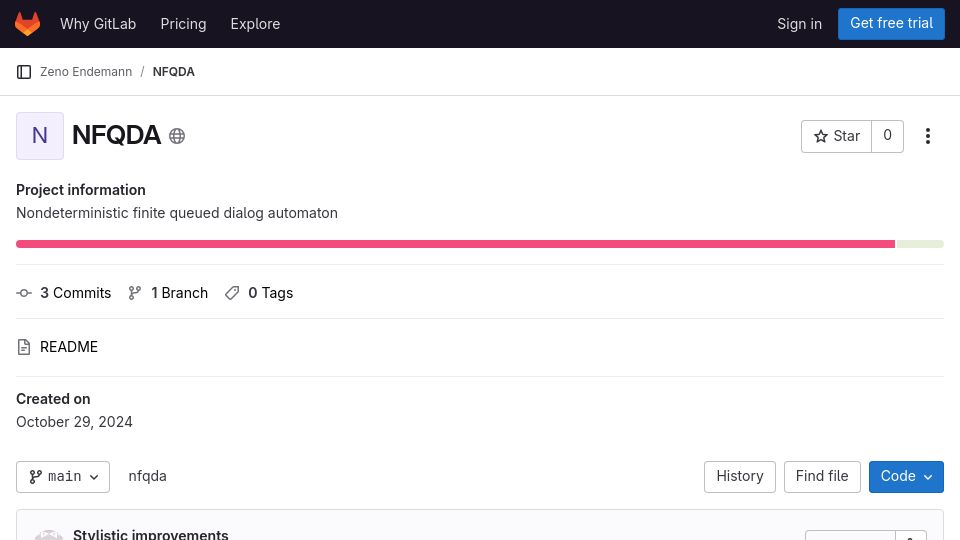Screen dimensions: 960x540
Task: Click the 'October 29, 2024' creation date
Action: pyautogui.click(x=74, y=422)
